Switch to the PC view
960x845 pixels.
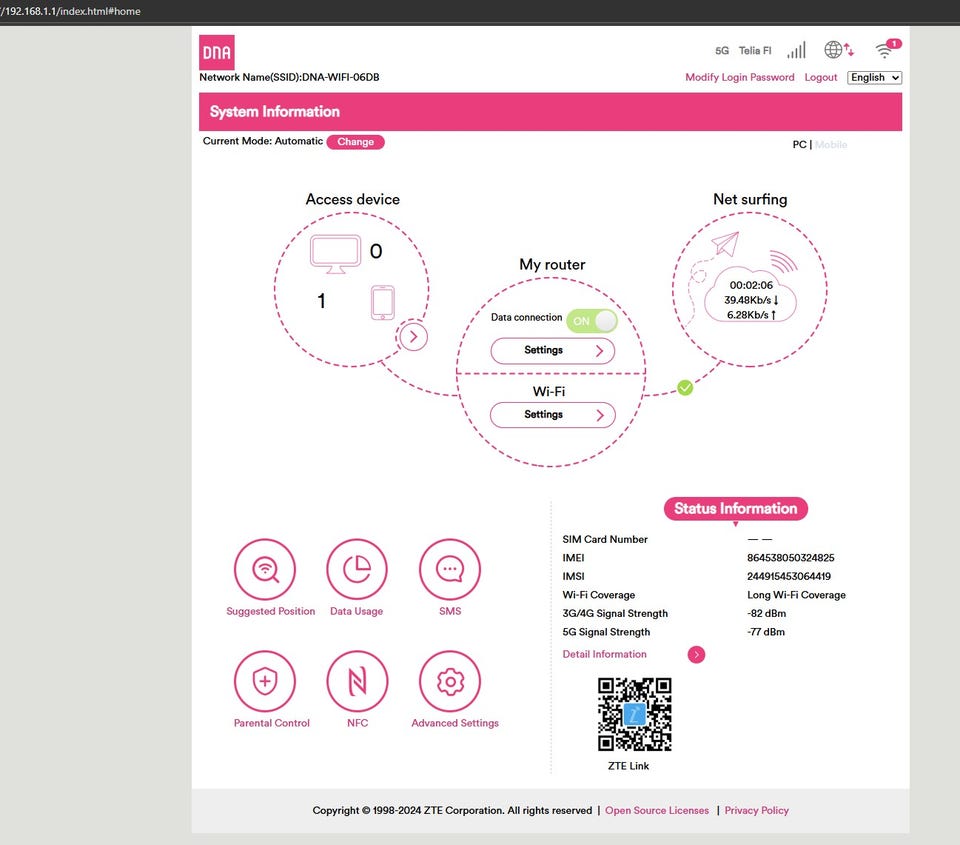click(799, 145)
